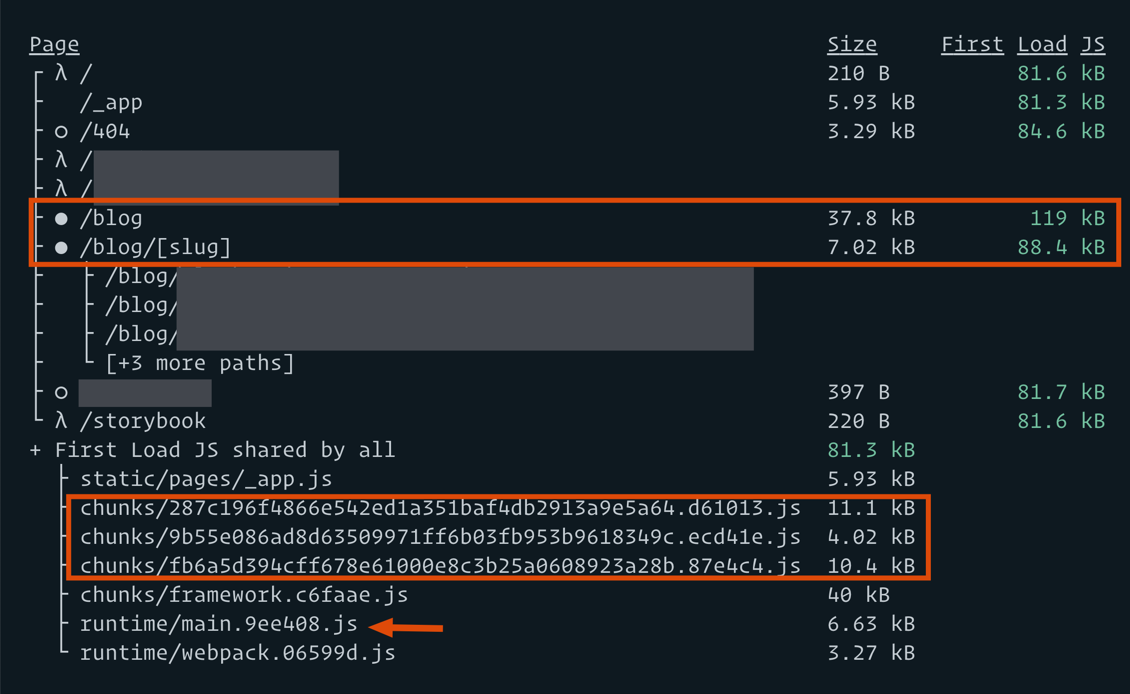Click the runtime/webpack.06599d.js entry
Image resolution: width=1130 pixels, height=694 pixels.
pyautogui.click(x=238, y=653)
